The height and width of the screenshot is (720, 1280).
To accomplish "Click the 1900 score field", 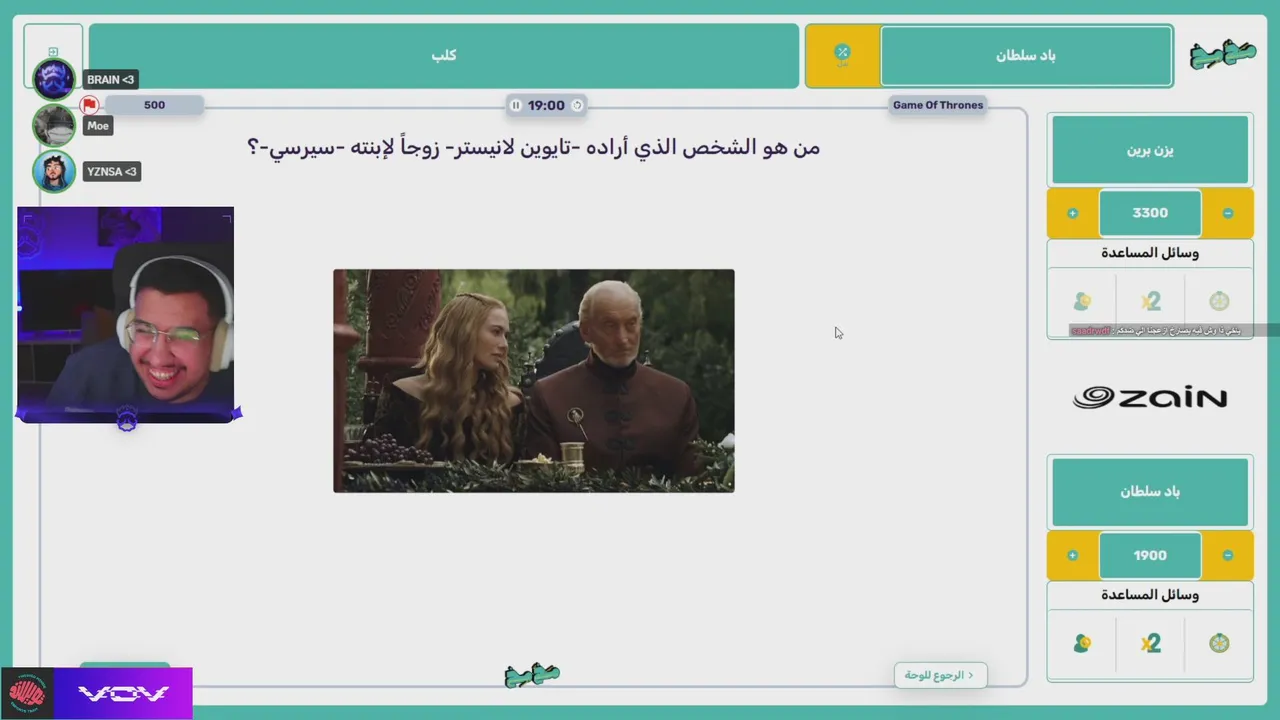I will (x=1150, y=555).
